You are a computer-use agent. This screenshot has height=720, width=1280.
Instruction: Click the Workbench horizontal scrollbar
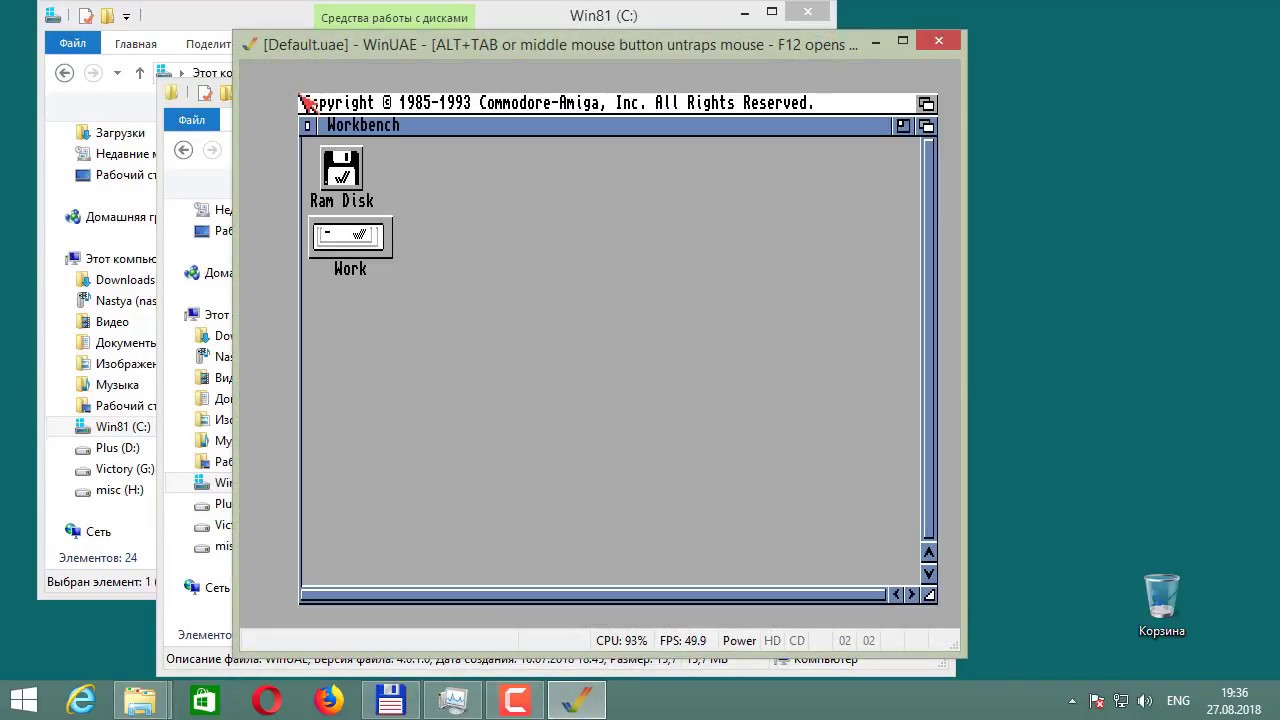[593, 595]
